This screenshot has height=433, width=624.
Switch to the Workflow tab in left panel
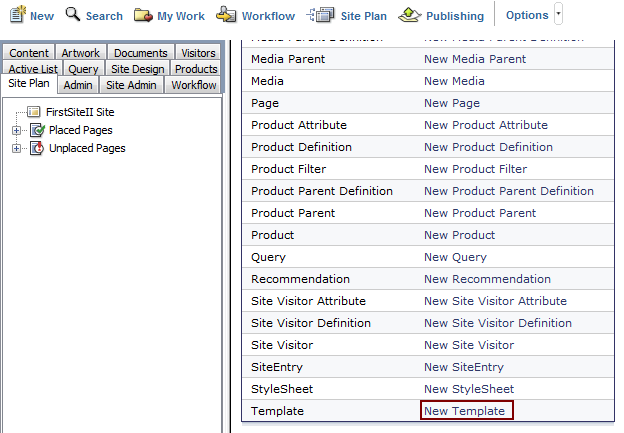(194, 85)
